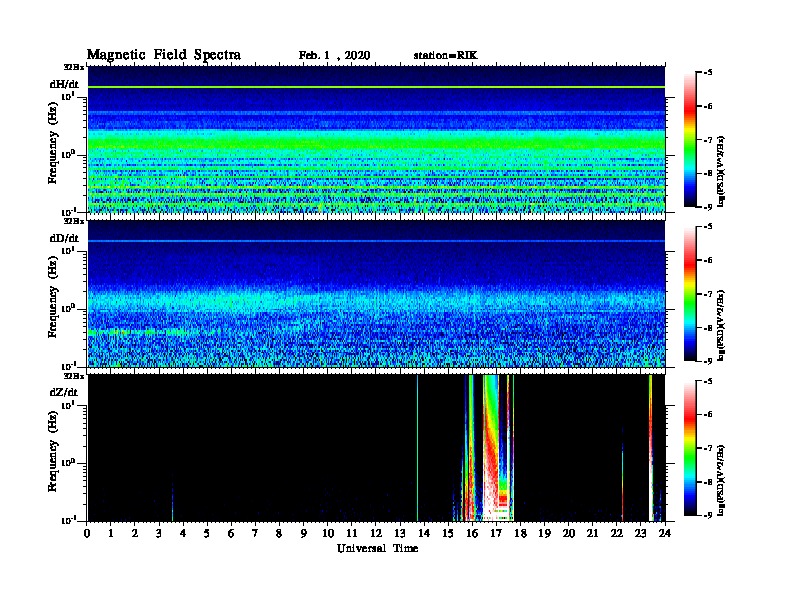
Task: Click the -5 value on dH/dt color scale
Action: [708, 73]
